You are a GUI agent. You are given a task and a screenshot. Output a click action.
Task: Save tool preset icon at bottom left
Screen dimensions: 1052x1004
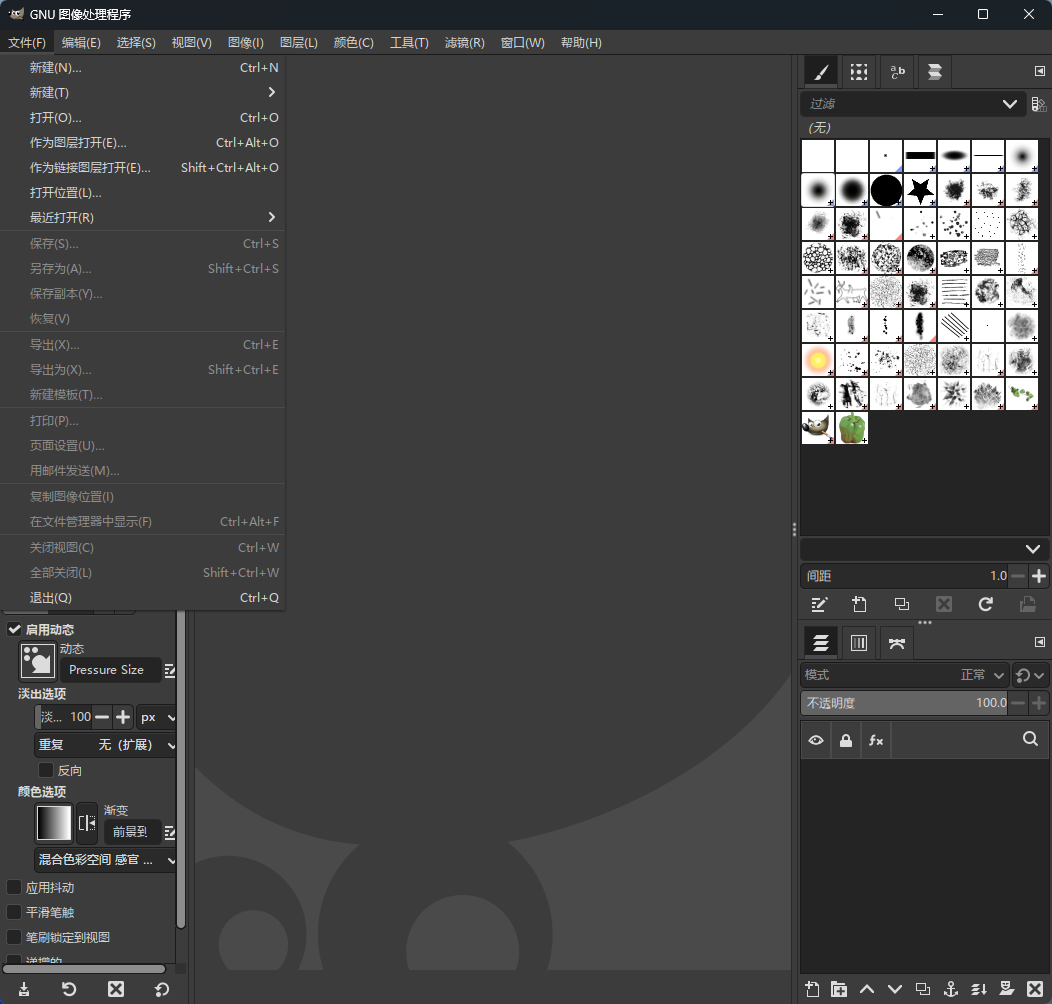[x=23, y=989]
